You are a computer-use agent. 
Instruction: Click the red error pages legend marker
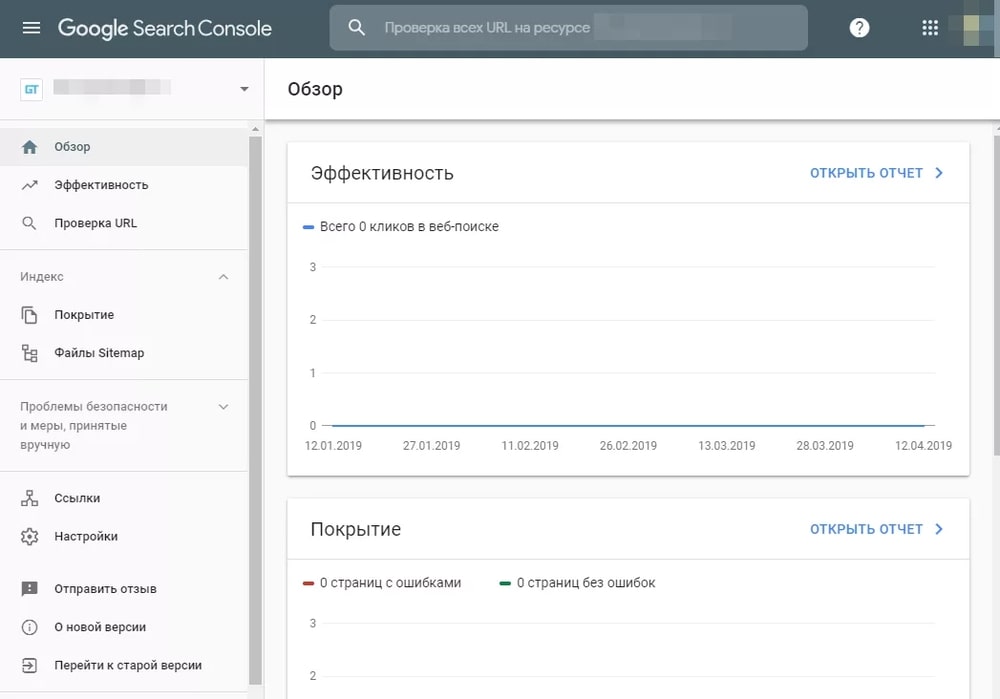(308, 583)
